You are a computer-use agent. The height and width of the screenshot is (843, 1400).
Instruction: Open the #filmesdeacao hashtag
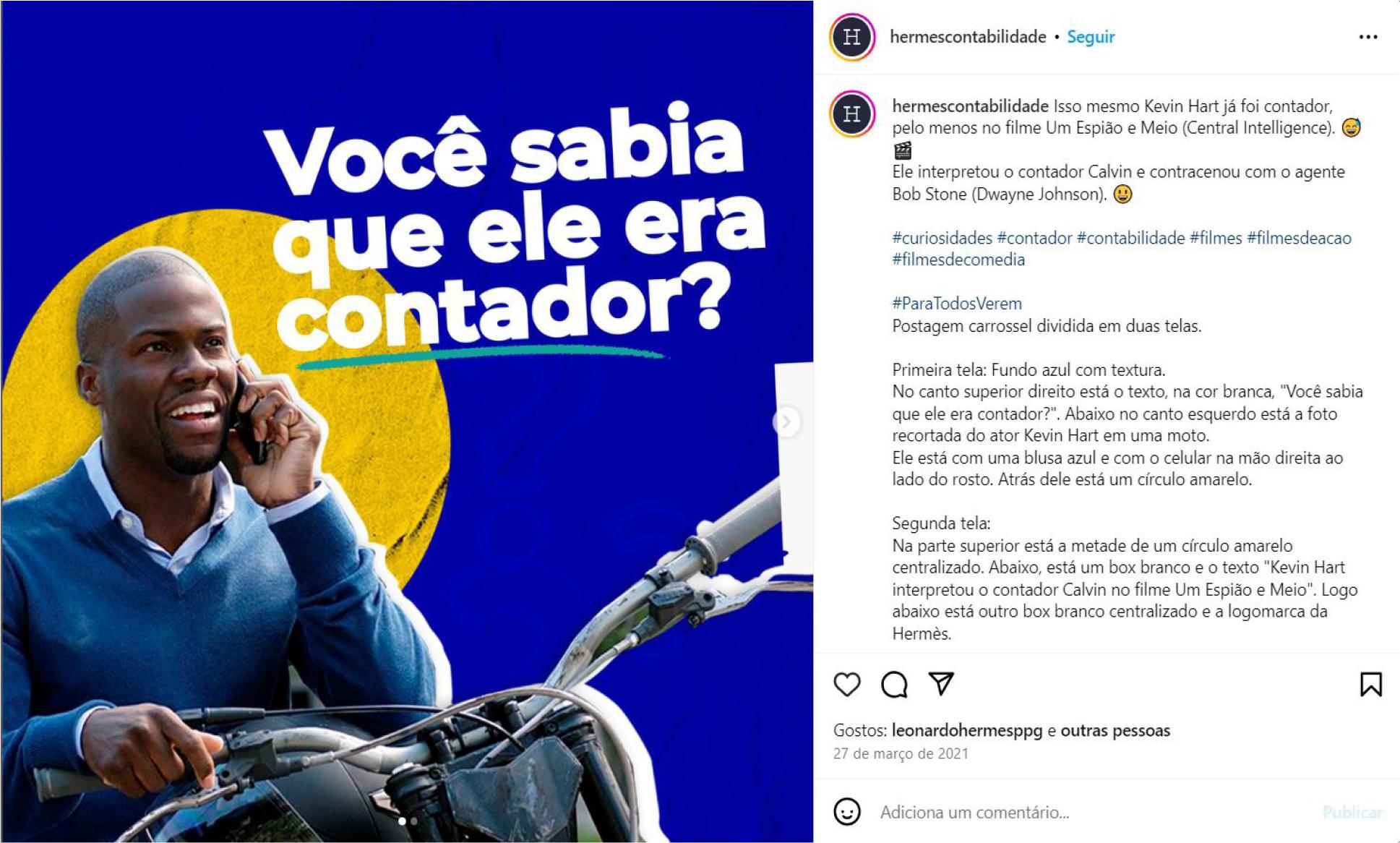pos(1299,238)
